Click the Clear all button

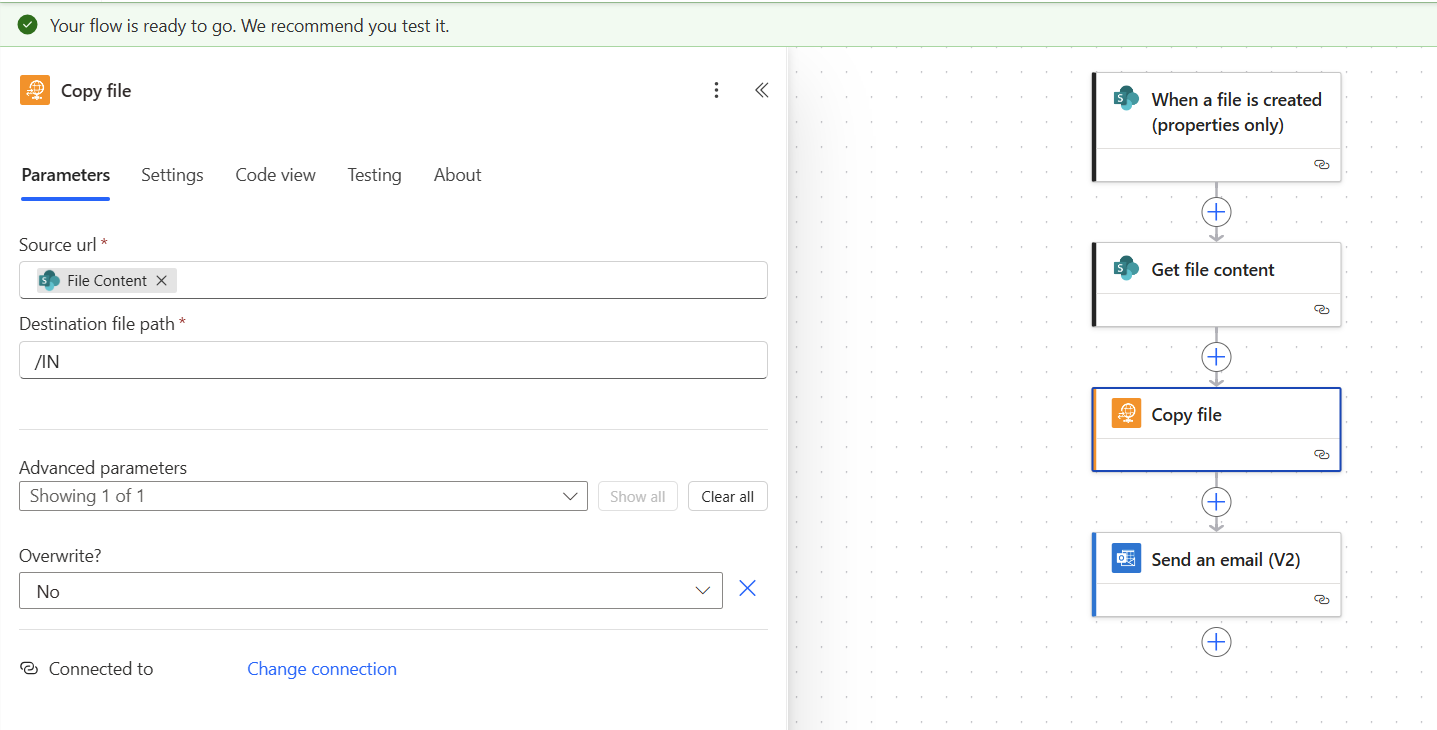[x=727, y=497]
